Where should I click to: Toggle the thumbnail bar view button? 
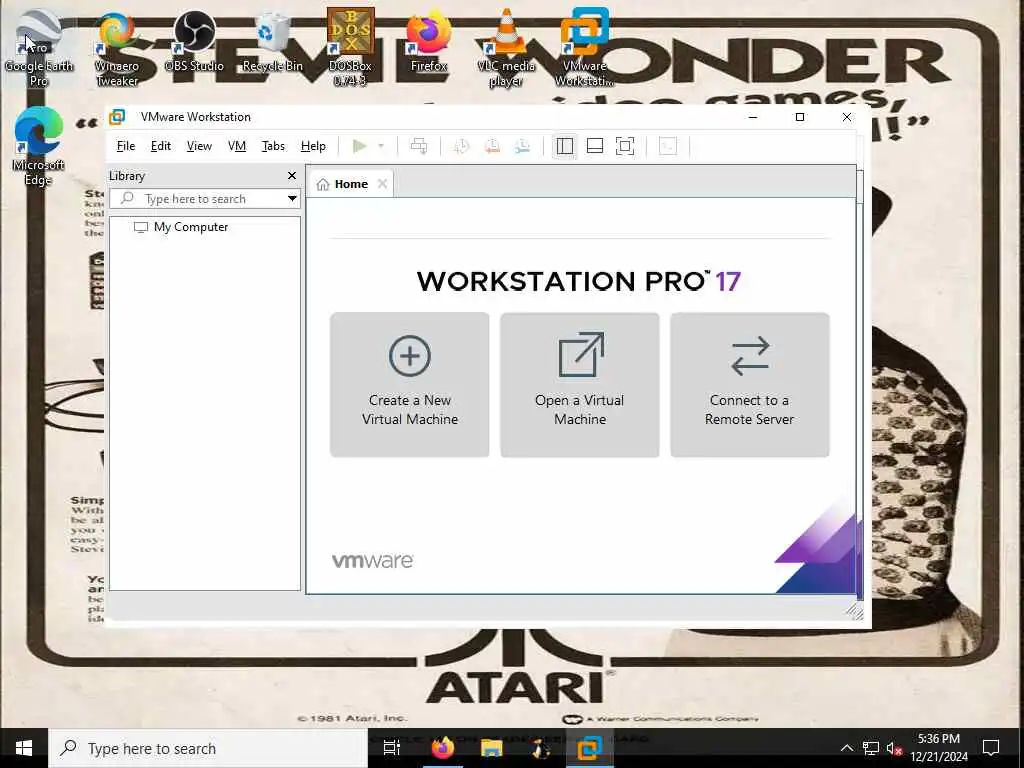tap(595, 146)
